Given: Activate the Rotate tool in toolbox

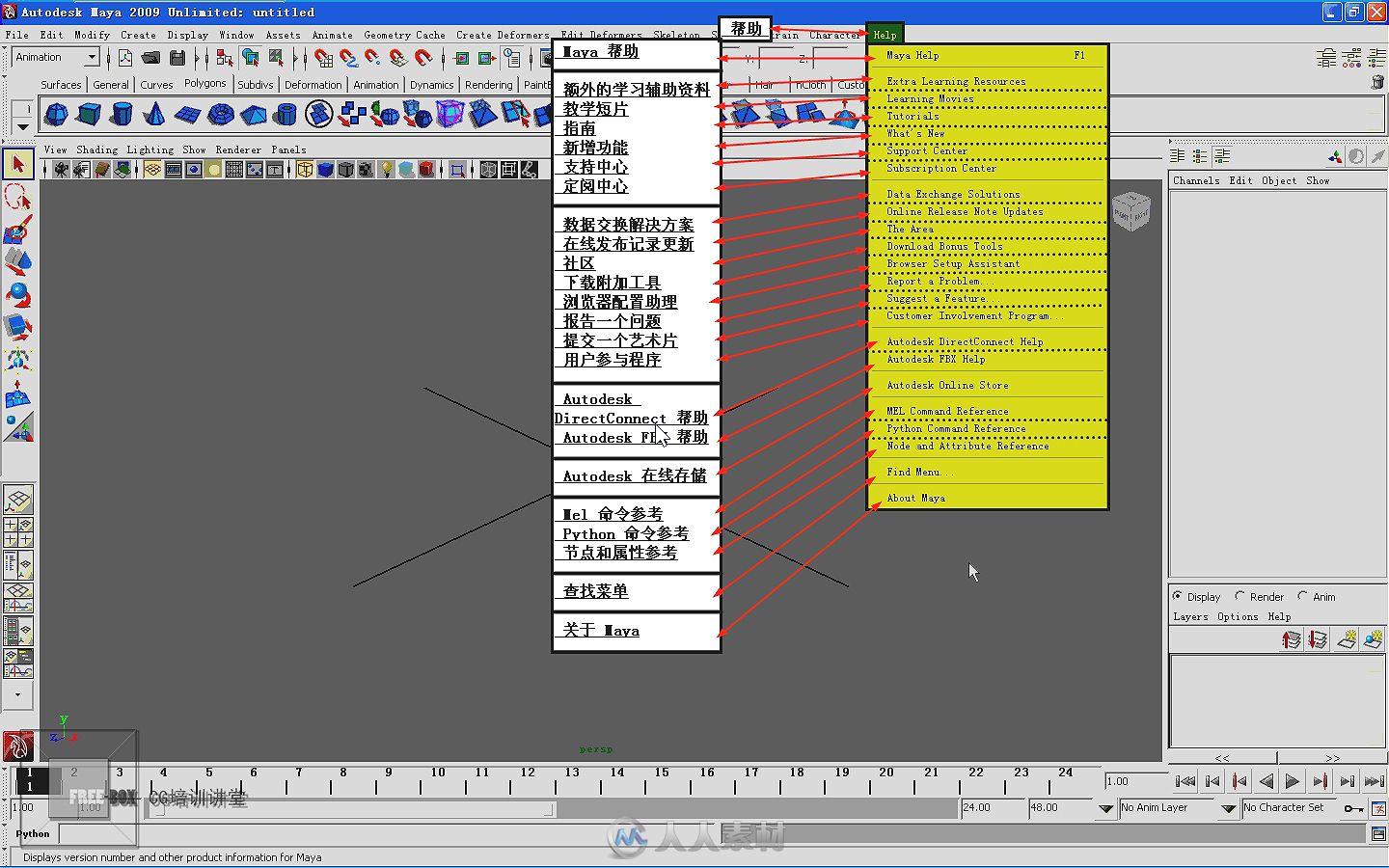Looking at the screenshot, I should tap(17, 294).
